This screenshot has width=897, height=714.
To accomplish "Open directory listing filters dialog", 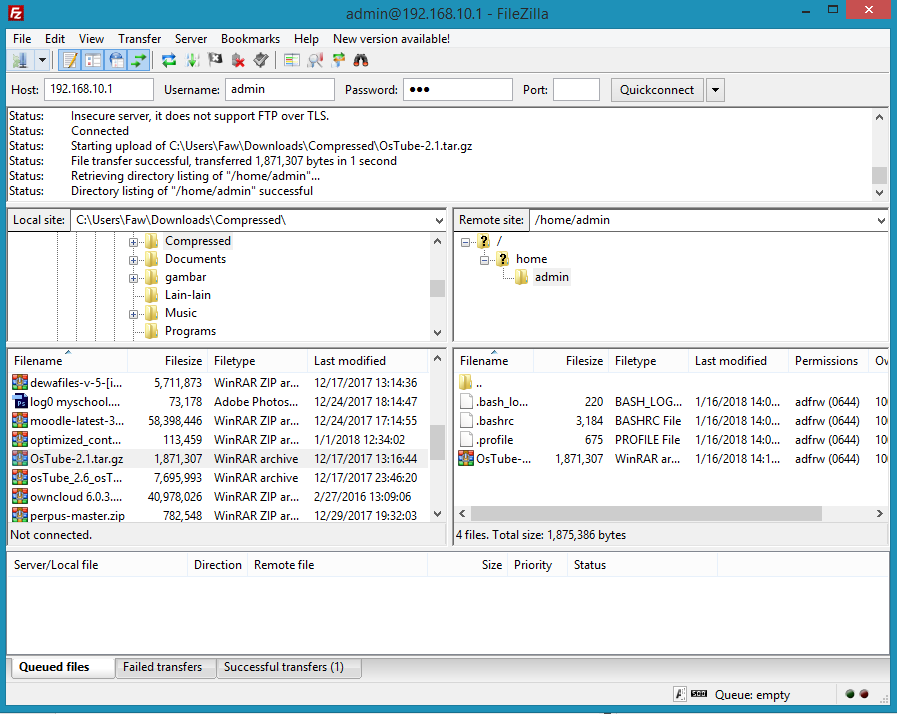I will click(292, 60).
